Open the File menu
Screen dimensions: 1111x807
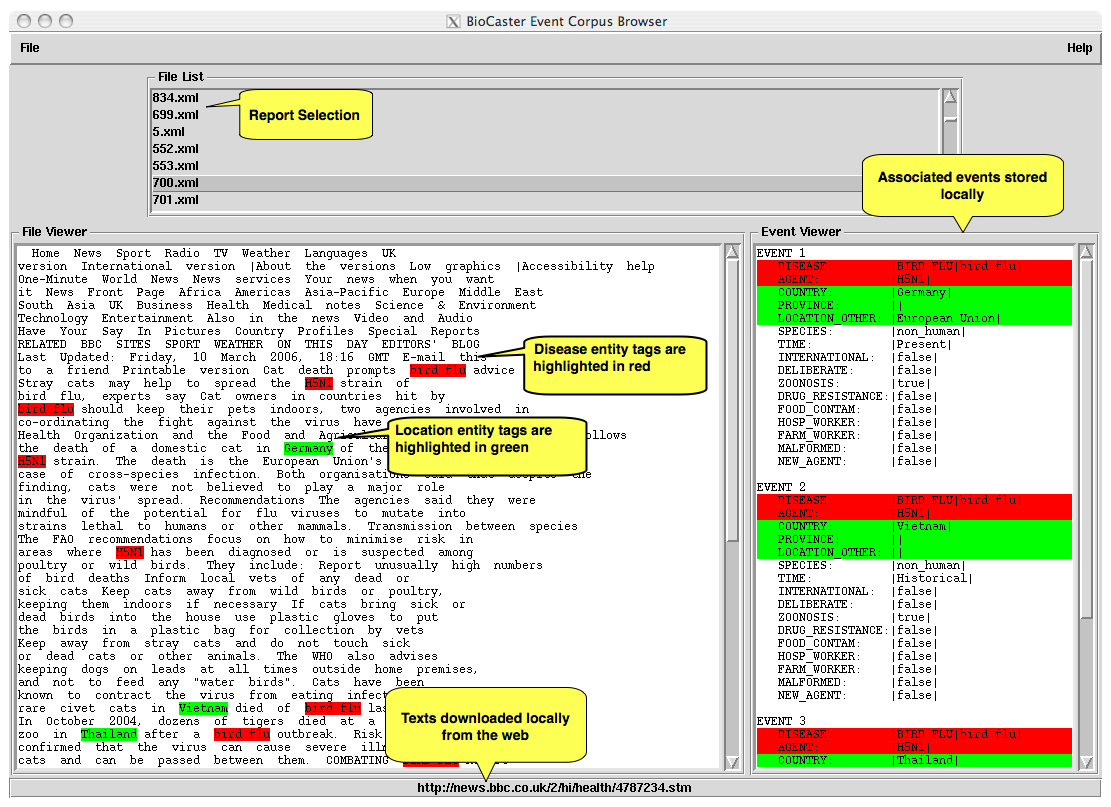click(30, 48)
